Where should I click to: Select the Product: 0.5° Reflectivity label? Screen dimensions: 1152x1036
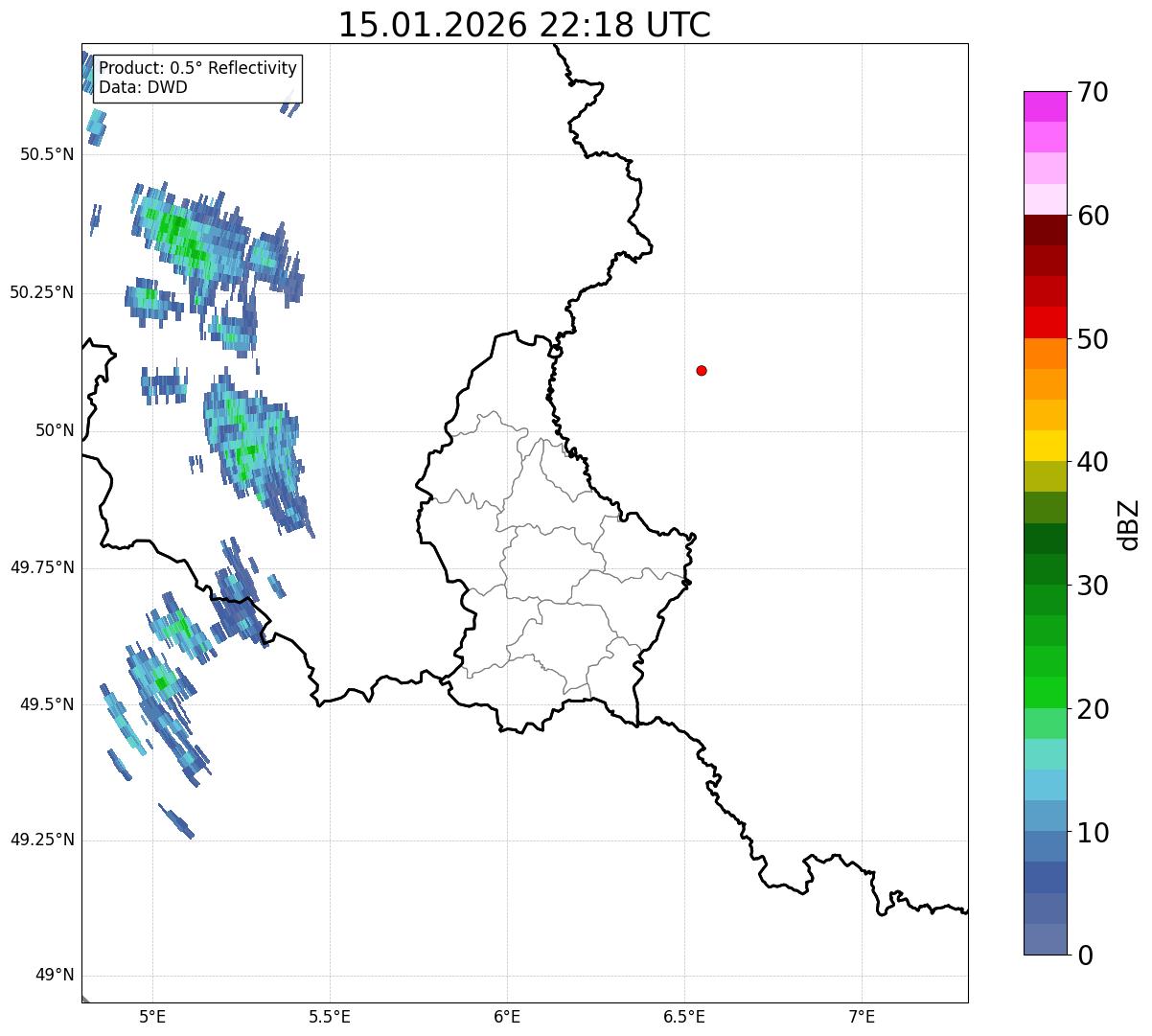tap(198, 69)
